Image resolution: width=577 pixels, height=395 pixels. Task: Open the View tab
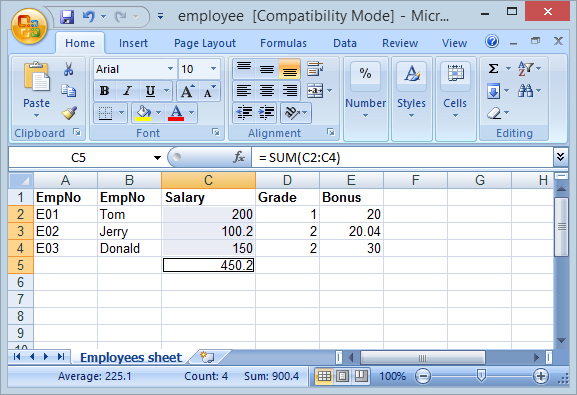pyautogui.click(x=454, y=43)
